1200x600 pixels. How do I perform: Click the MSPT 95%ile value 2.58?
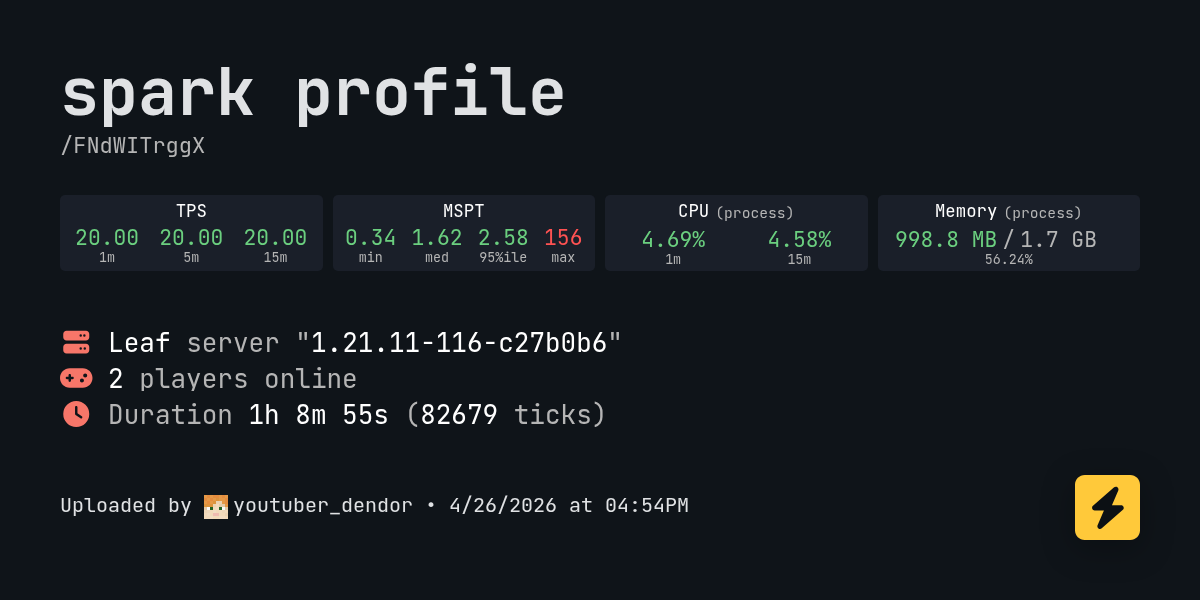click(503, 238)
